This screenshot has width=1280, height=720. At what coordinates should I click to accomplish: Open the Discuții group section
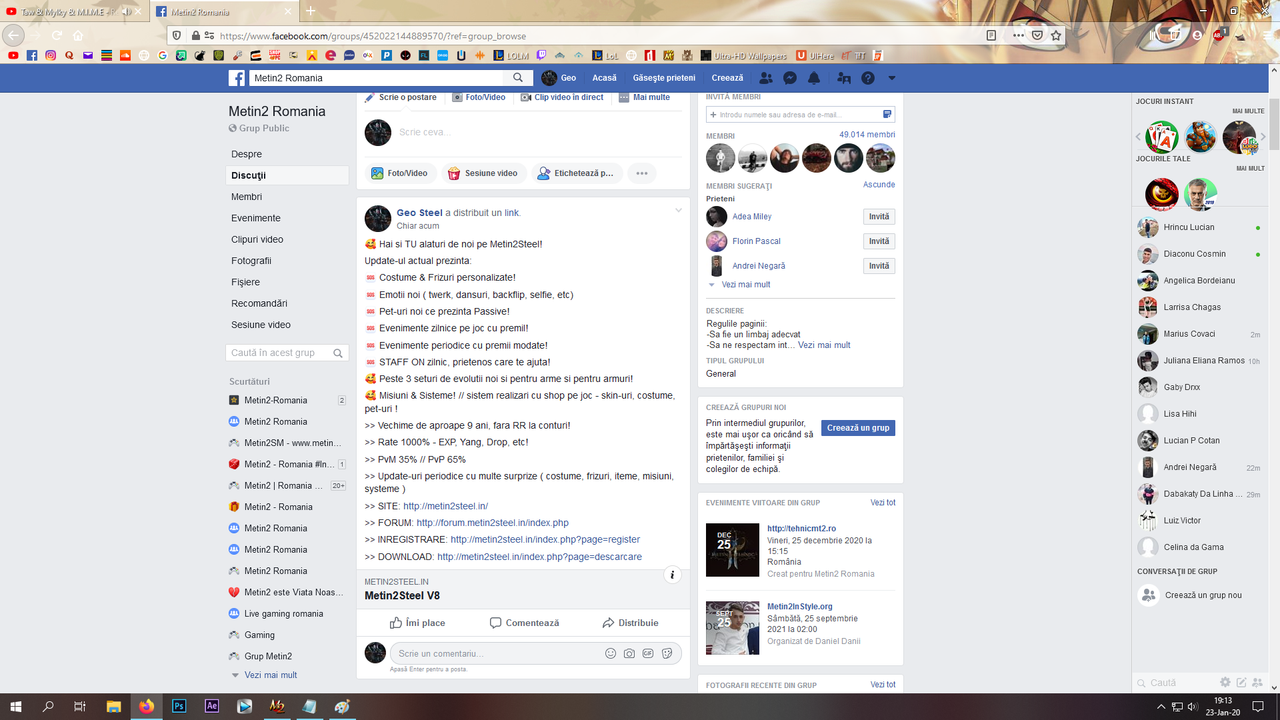click(288, 175)
